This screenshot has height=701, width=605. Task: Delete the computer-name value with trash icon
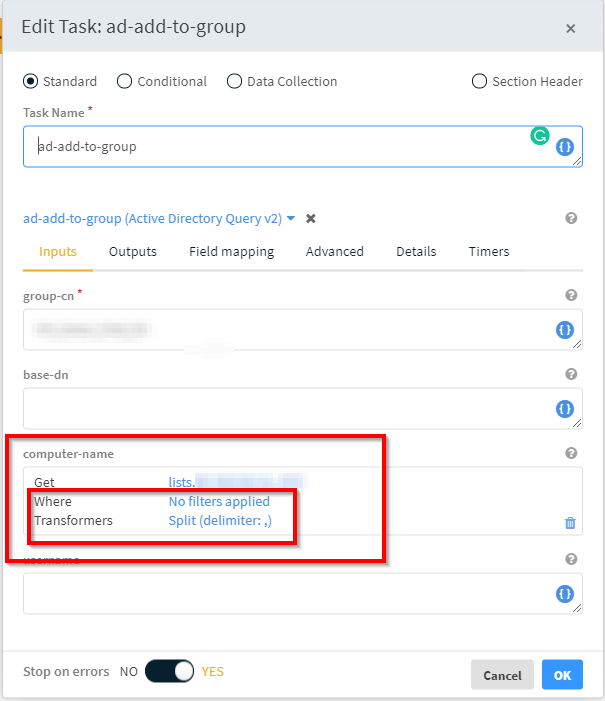click(x=570, y=522)
